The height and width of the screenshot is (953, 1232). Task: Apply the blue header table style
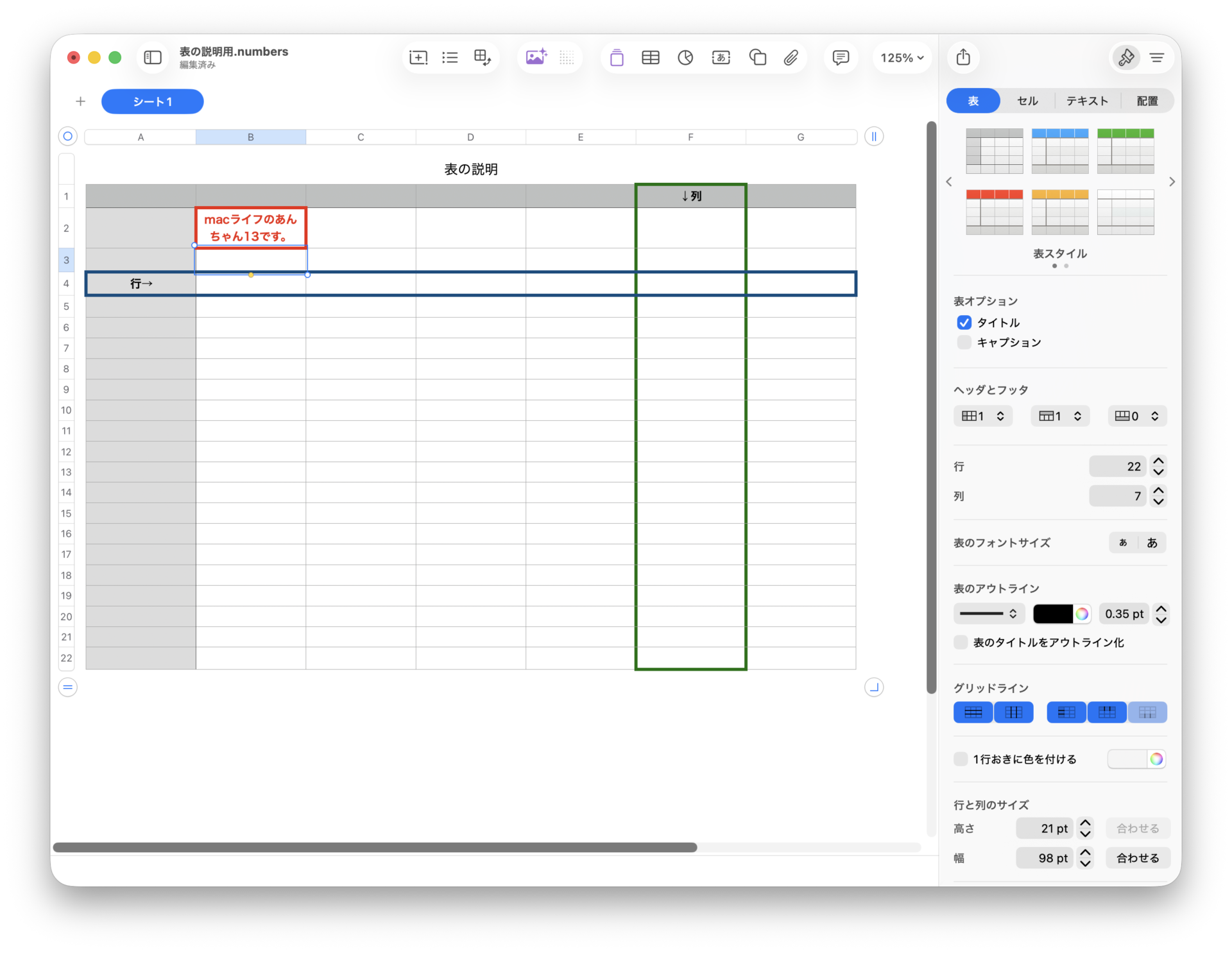[x=1060, y=151]
